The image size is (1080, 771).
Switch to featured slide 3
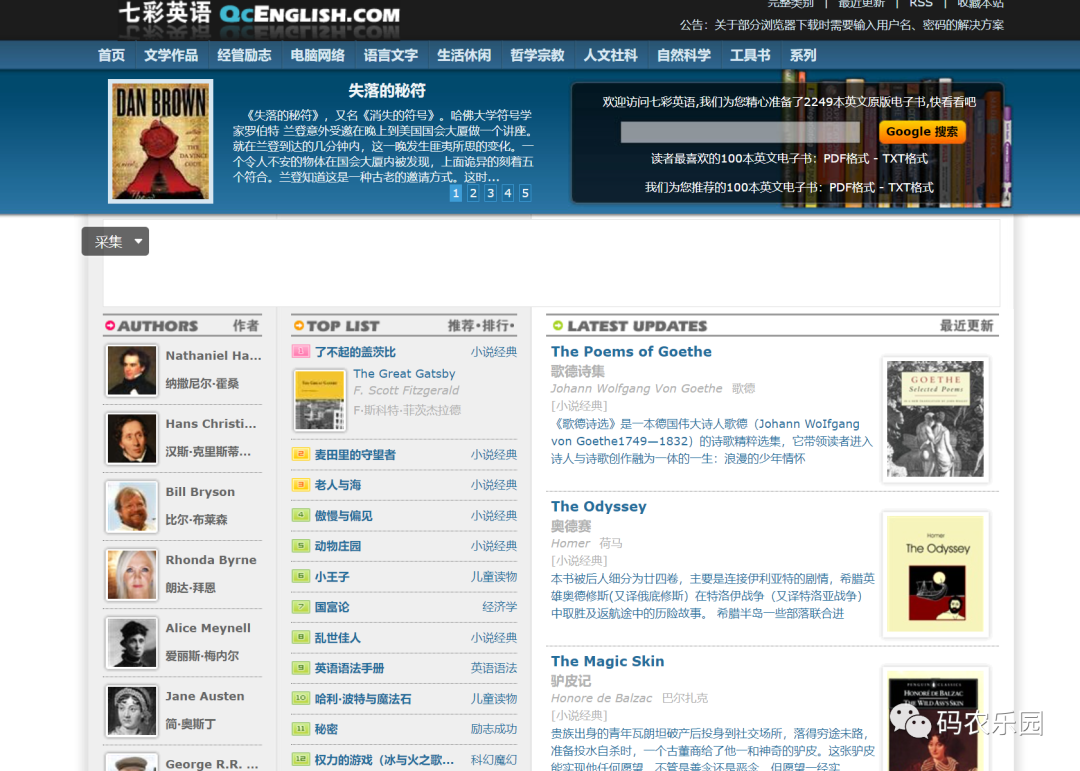490,193
